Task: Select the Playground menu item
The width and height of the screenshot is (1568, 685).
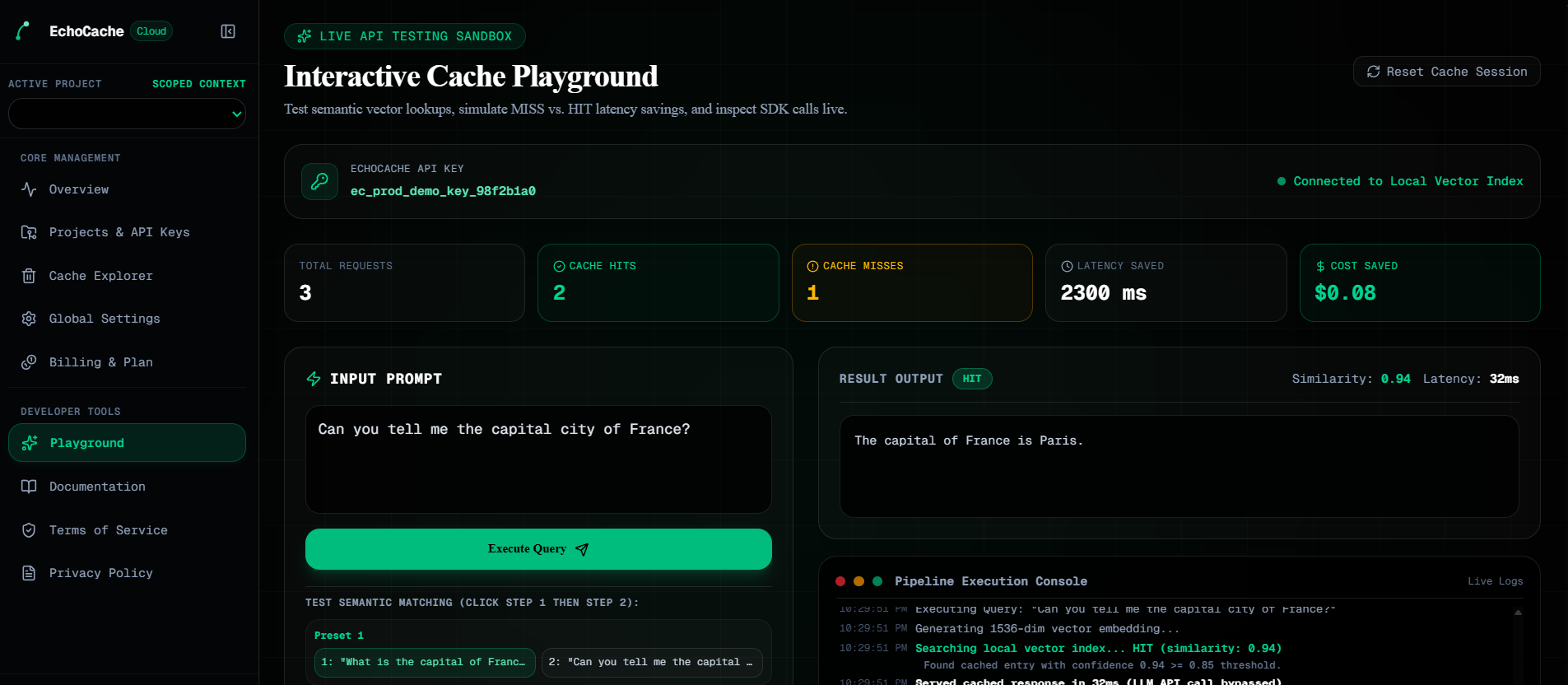Action: click(x=127, y=443)
